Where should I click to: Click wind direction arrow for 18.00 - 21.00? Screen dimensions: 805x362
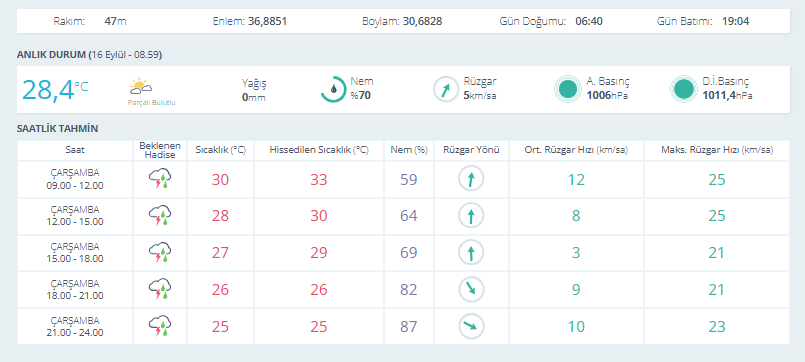471,290
